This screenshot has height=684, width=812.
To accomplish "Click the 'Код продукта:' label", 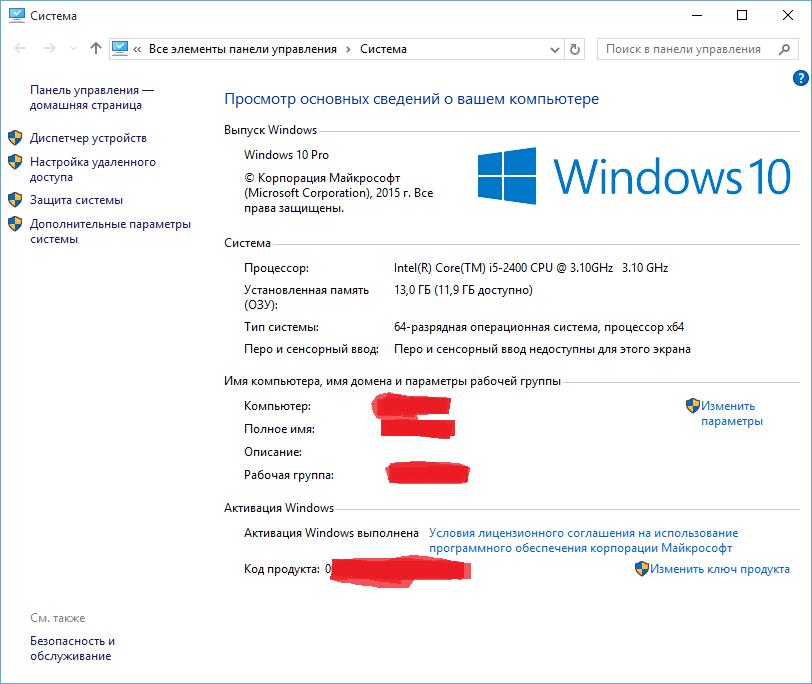I will coord(282,569).
